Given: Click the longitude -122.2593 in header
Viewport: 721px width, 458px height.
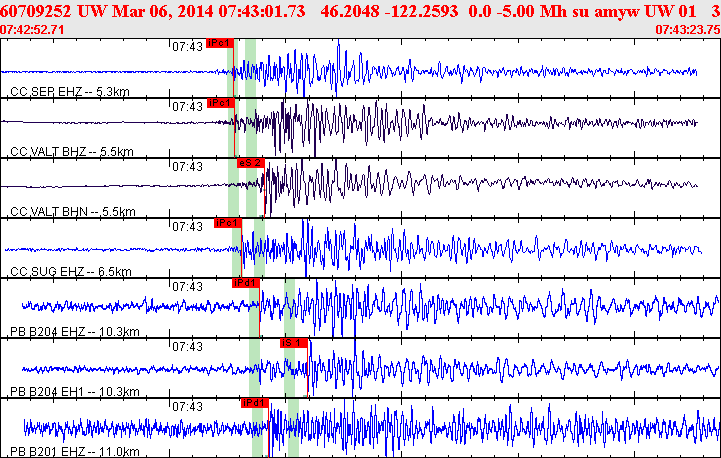Looking at the screenshot, I should (x=421, y=11).
